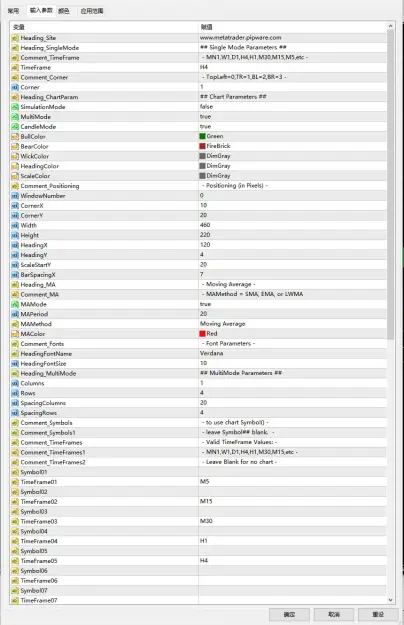
Task: Open the 应用范围 tab
Action: pyautogui.click(x=92, y=11)
